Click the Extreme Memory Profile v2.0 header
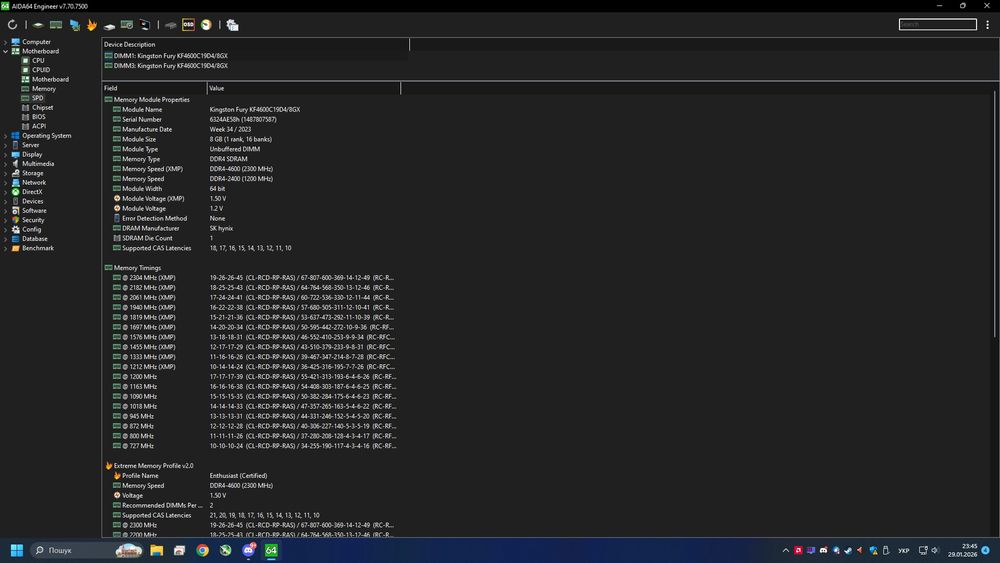Screen dimensions: 1000x563 point(149,466)
